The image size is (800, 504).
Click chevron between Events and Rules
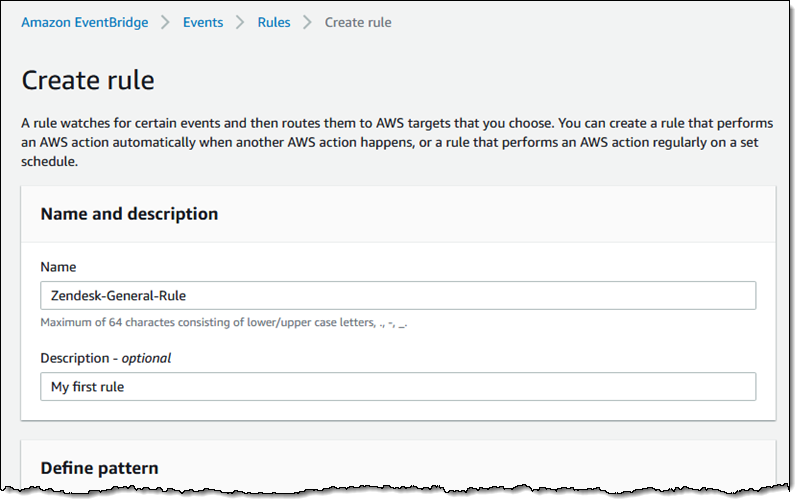240,22
